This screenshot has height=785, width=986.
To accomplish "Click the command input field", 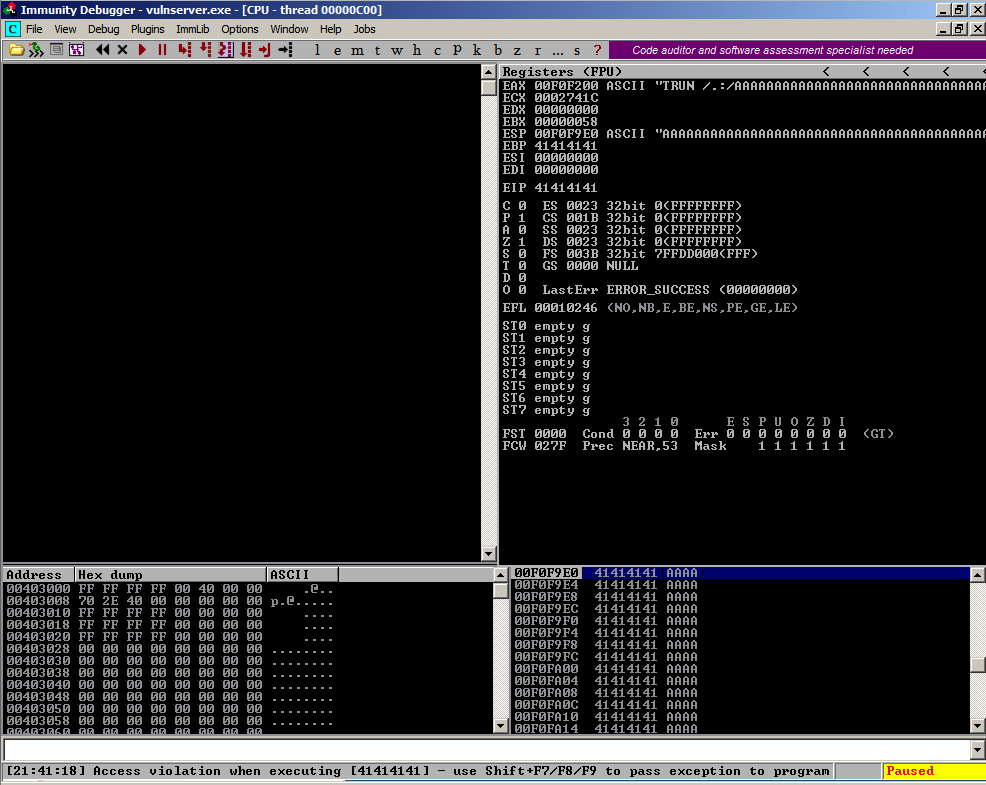I will tap(487, 749).
